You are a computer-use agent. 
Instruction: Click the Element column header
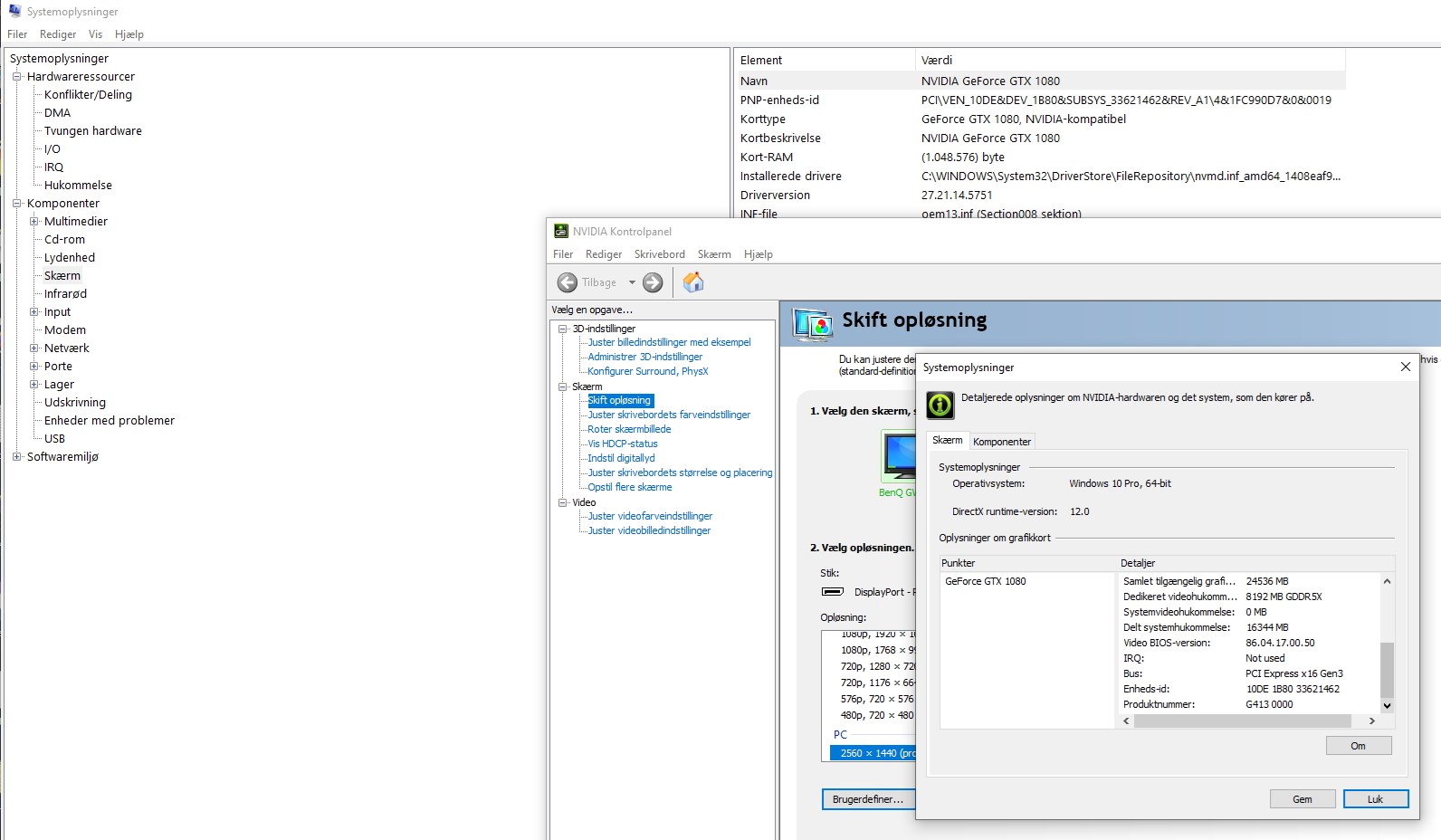point(825,61)
